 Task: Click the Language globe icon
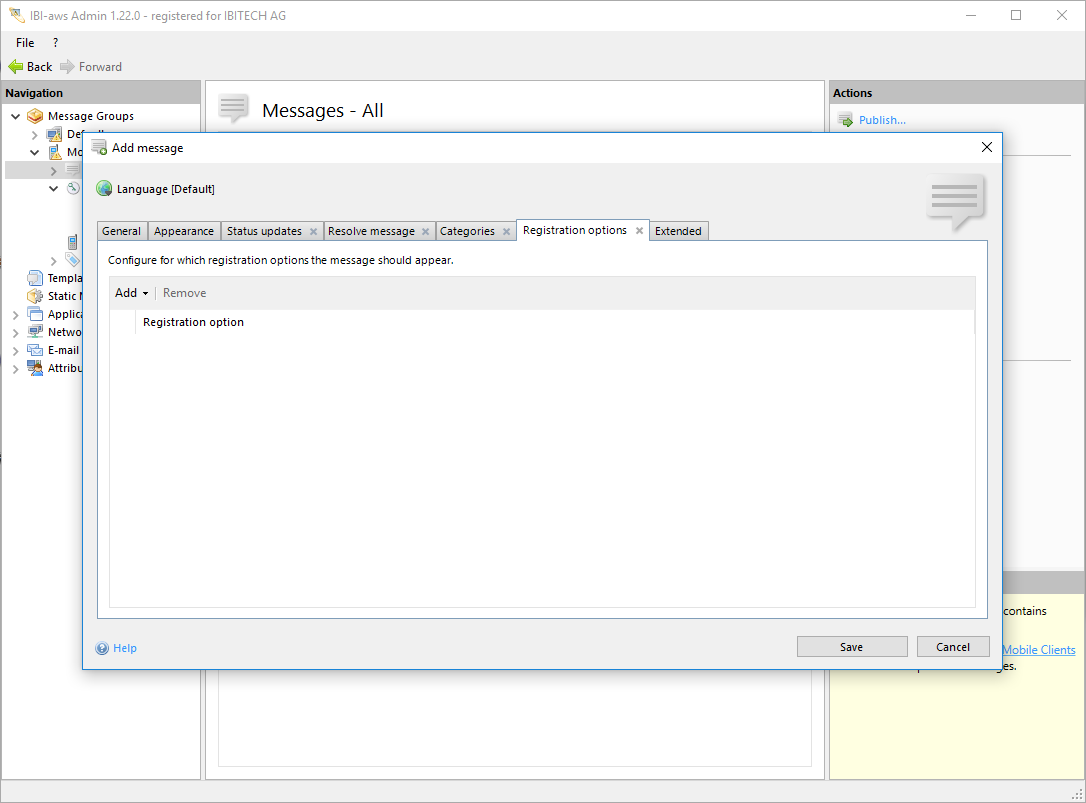click(x=104, y=189)
